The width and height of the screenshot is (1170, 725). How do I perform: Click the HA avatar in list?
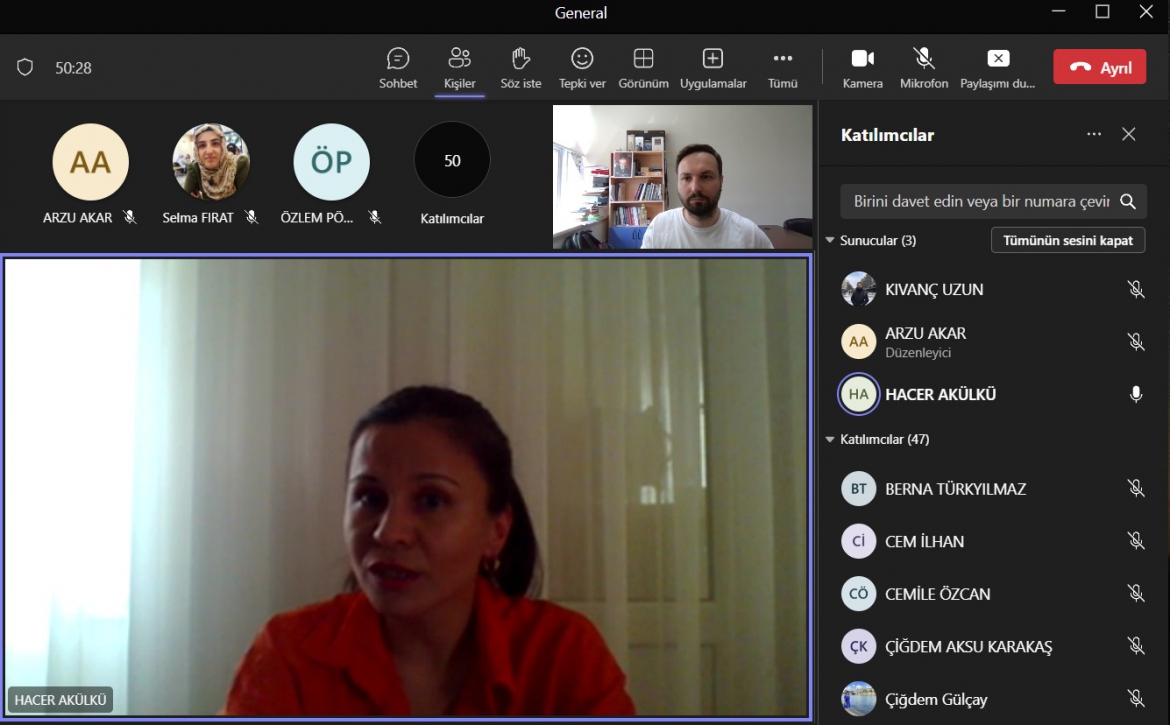point(858,394)
